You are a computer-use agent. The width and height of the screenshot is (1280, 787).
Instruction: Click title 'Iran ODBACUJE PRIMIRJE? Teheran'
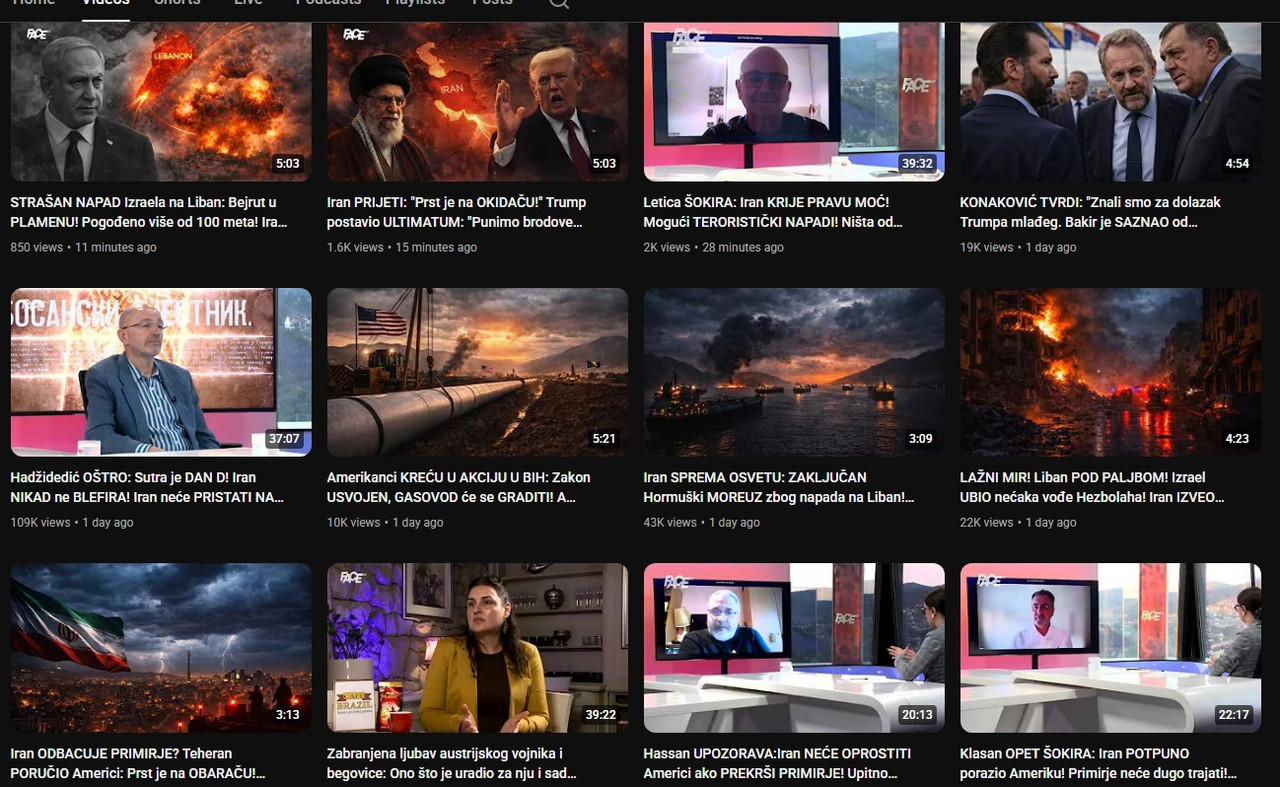pyautogui.click(x=138, y=763)
